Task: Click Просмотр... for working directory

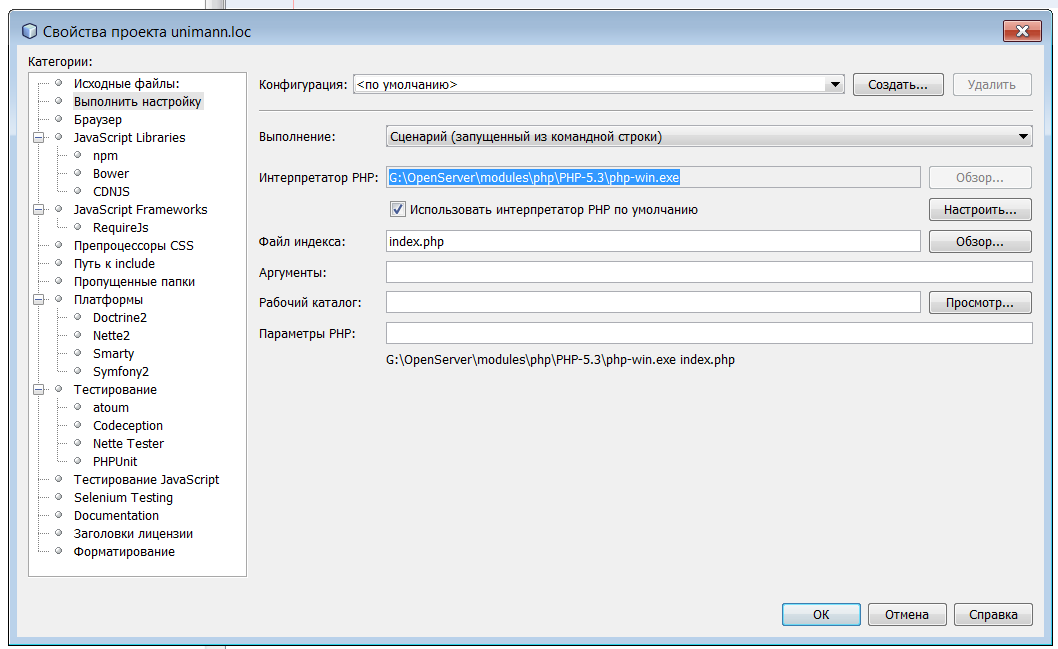Action: (x=980, y=302)
